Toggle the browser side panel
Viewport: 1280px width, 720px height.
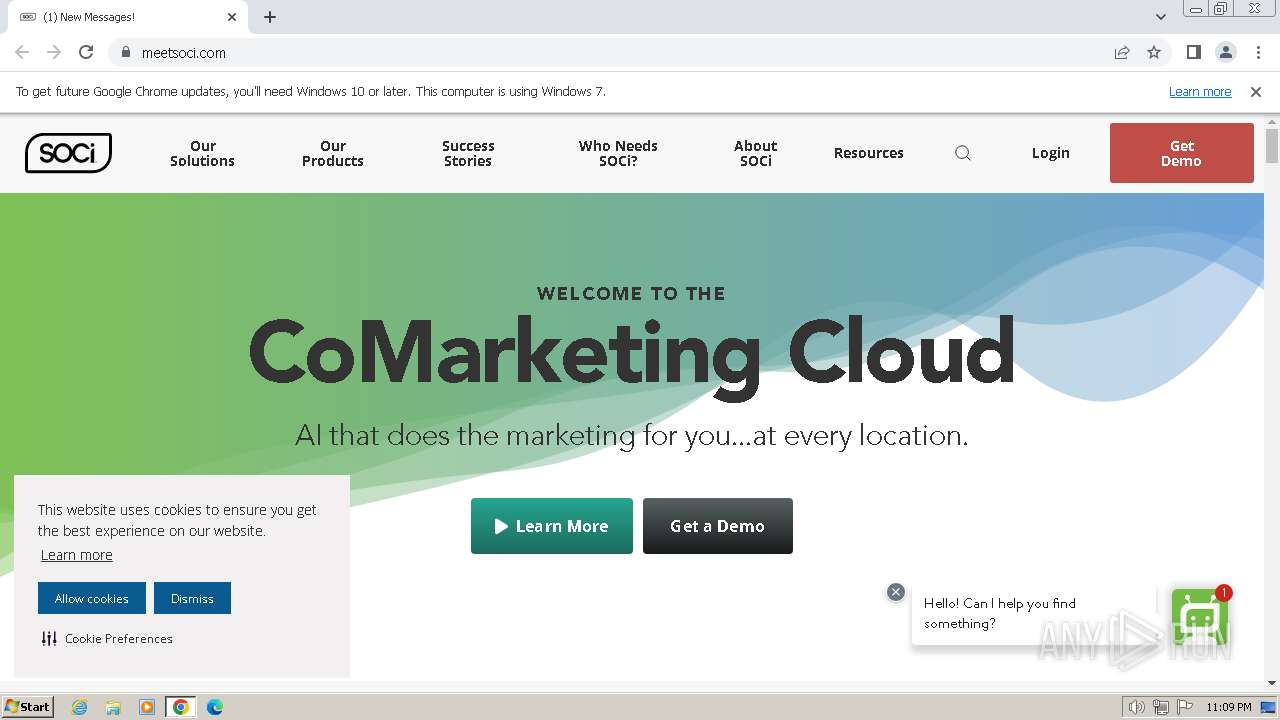[1193, 52]
